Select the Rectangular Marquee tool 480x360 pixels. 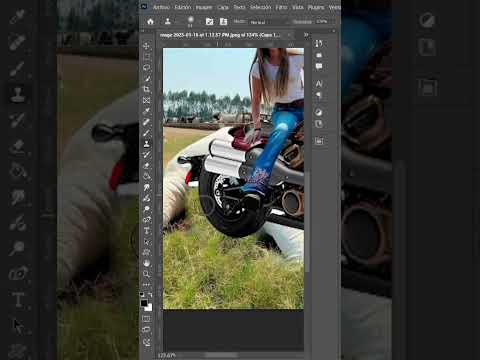coord(146,57)
